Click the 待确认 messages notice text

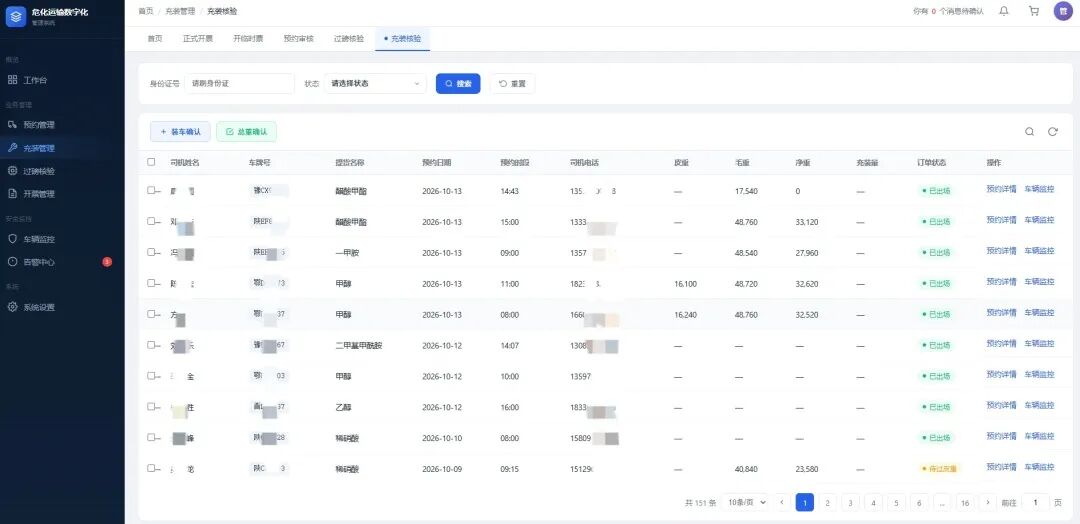tap(948, 11)
